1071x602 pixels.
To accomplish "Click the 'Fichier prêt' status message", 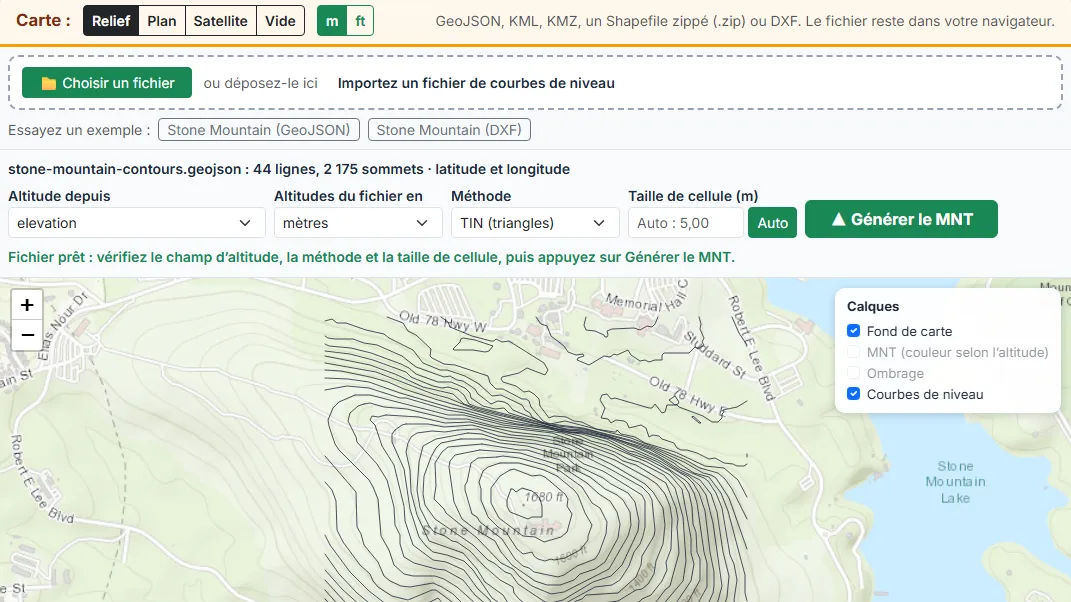I will point(372,258).
